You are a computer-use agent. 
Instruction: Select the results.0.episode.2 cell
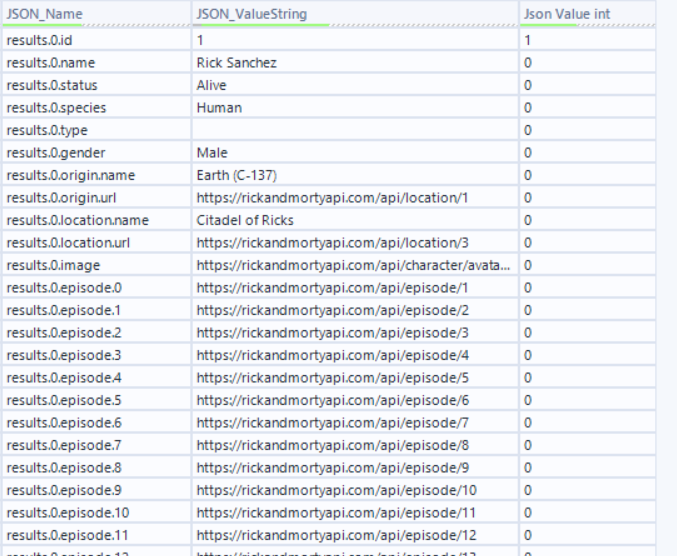point(97,332)
